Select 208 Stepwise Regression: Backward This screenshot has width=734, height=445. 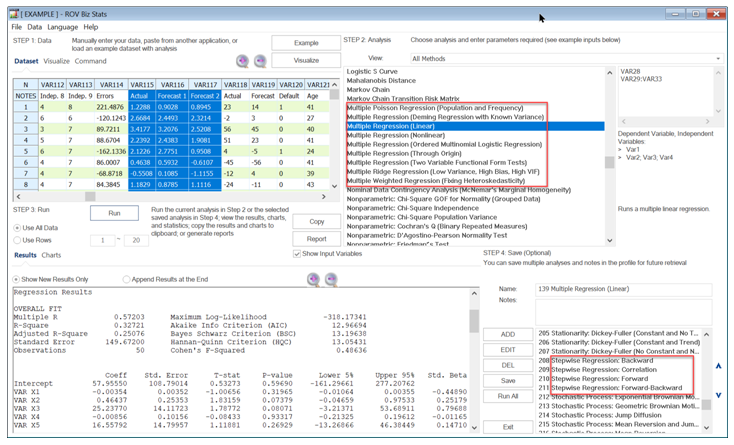595,361
